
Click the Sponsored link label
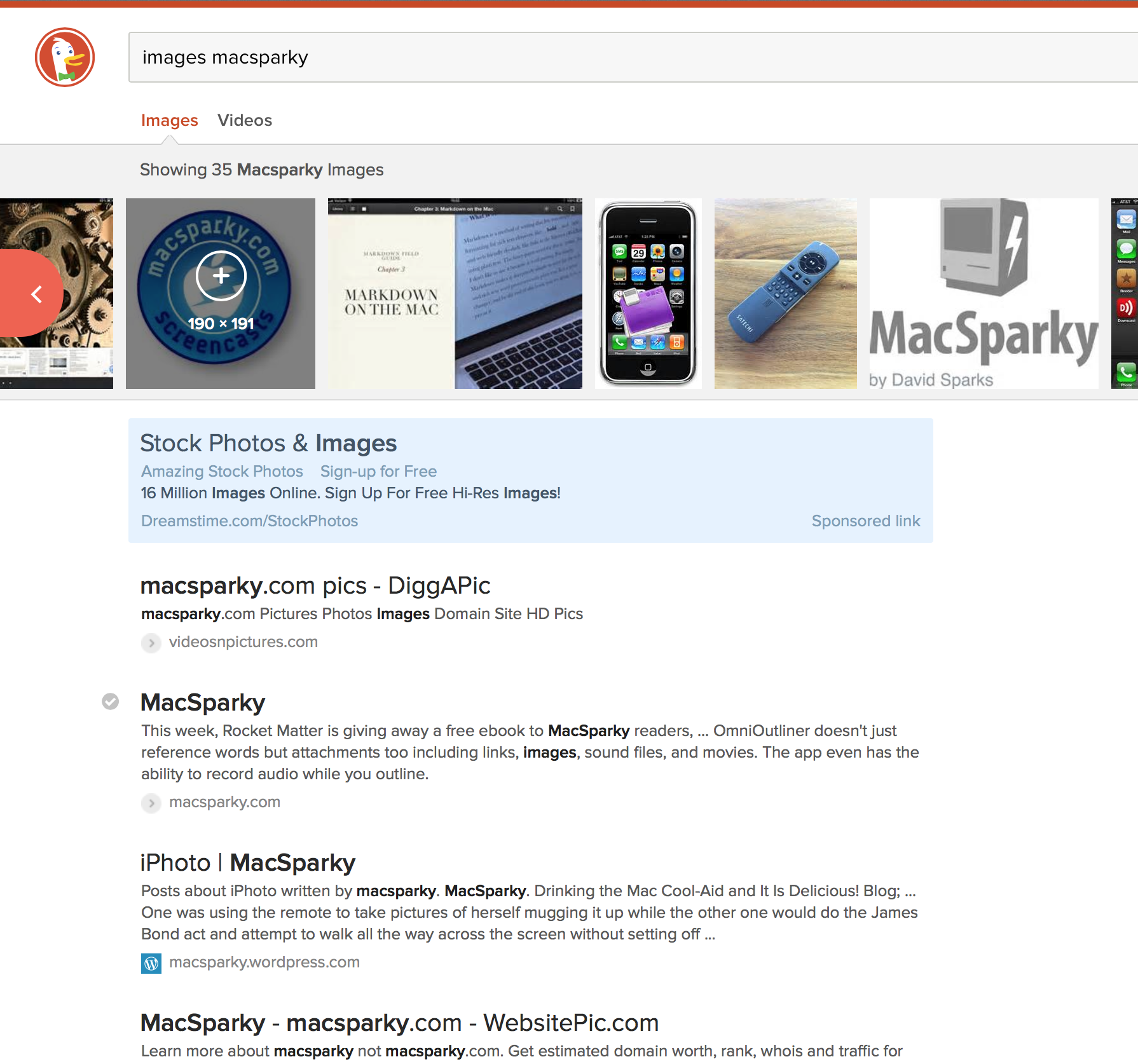pos(866,521)
